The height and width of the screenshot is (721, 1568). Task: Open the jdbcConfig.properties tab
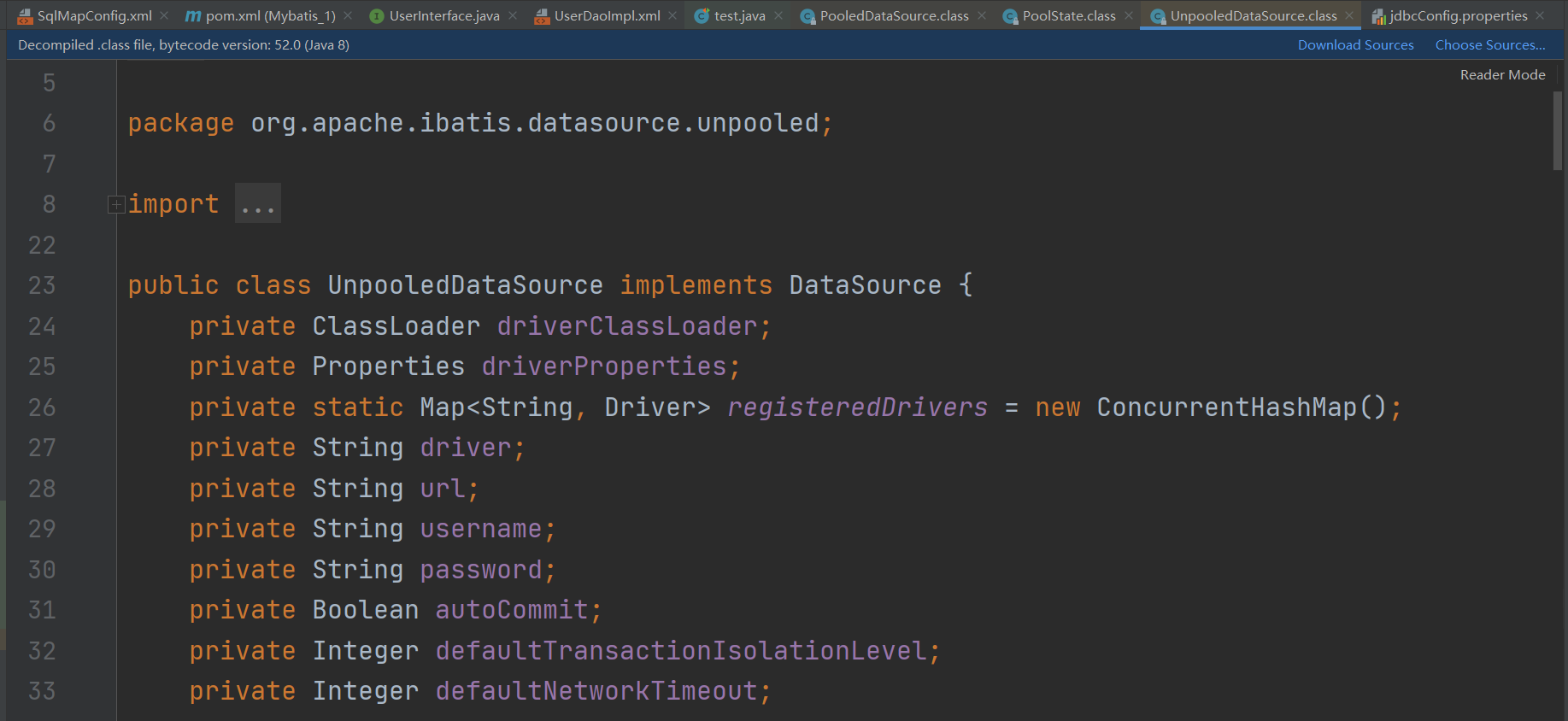point(1458,16)
